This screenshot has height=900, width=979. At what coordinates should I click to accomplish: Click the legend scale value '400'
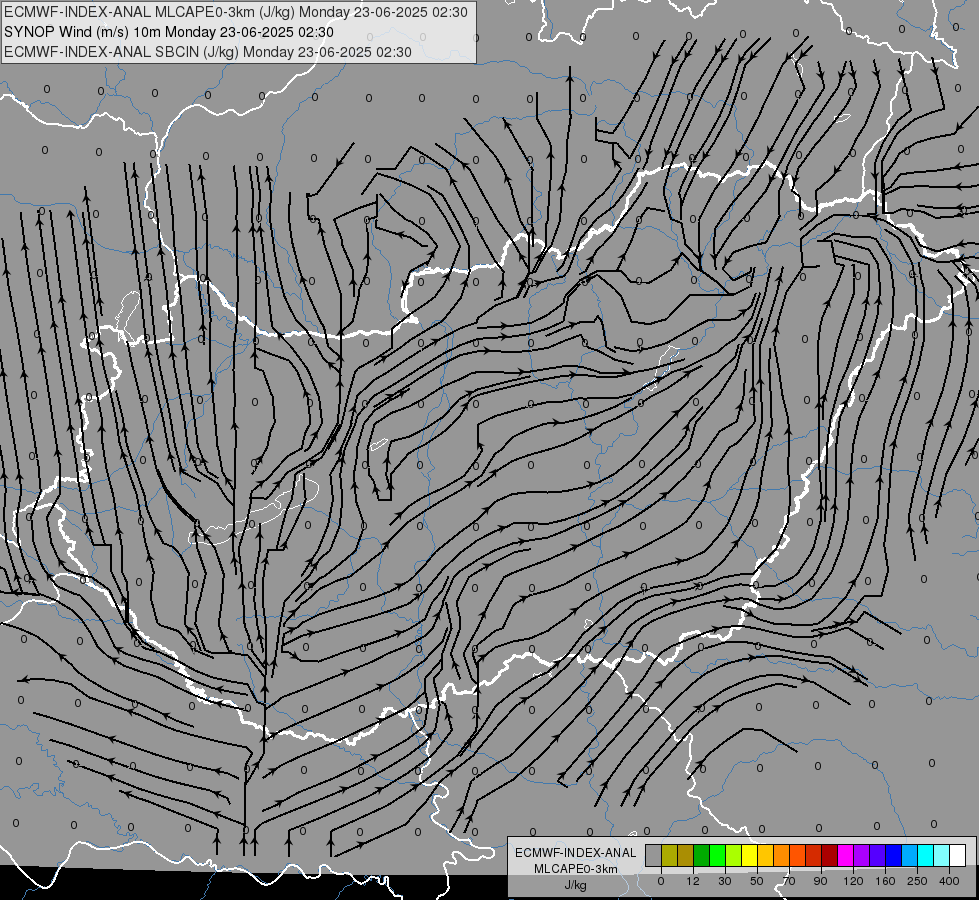coord(949,881)
